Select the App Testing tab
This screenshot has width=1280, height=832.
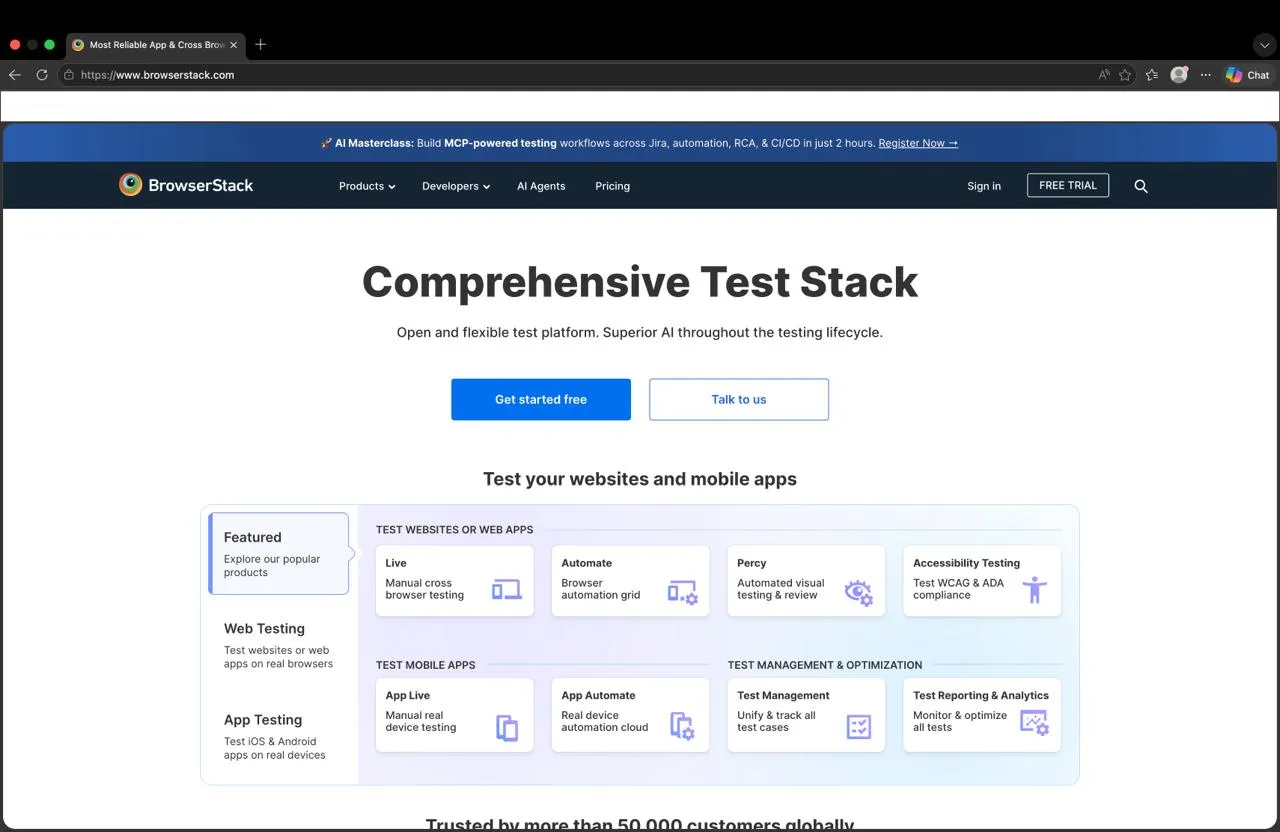point(279,736)
